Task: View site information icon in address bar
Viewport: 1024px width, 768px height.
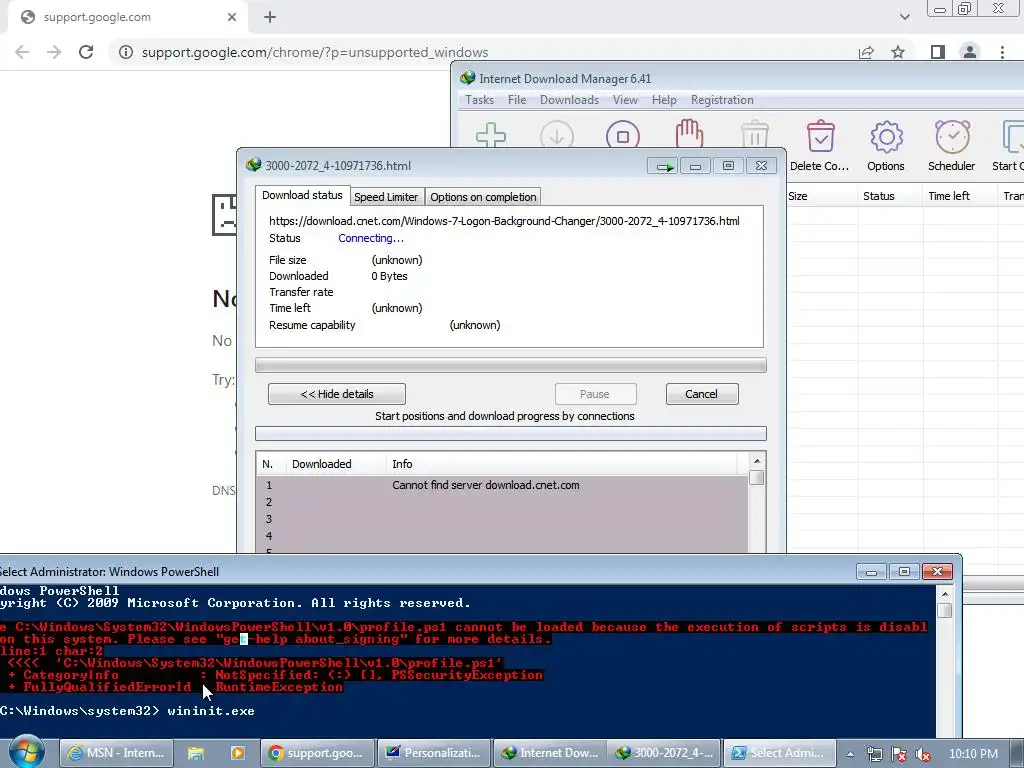Action: point(125,52)
